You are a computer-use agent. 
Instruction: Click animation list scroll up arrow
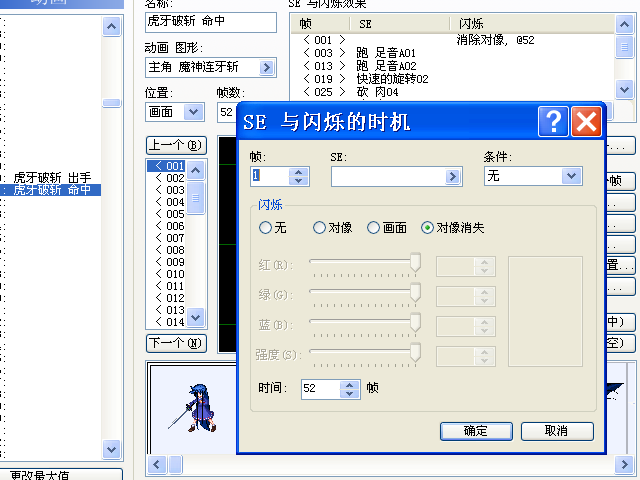[x=111, y=27]
